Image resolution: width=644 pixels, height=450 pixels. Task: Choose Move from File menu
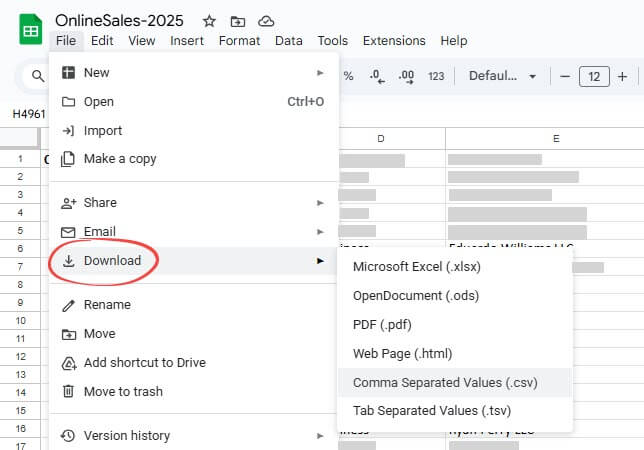point(193,333)
